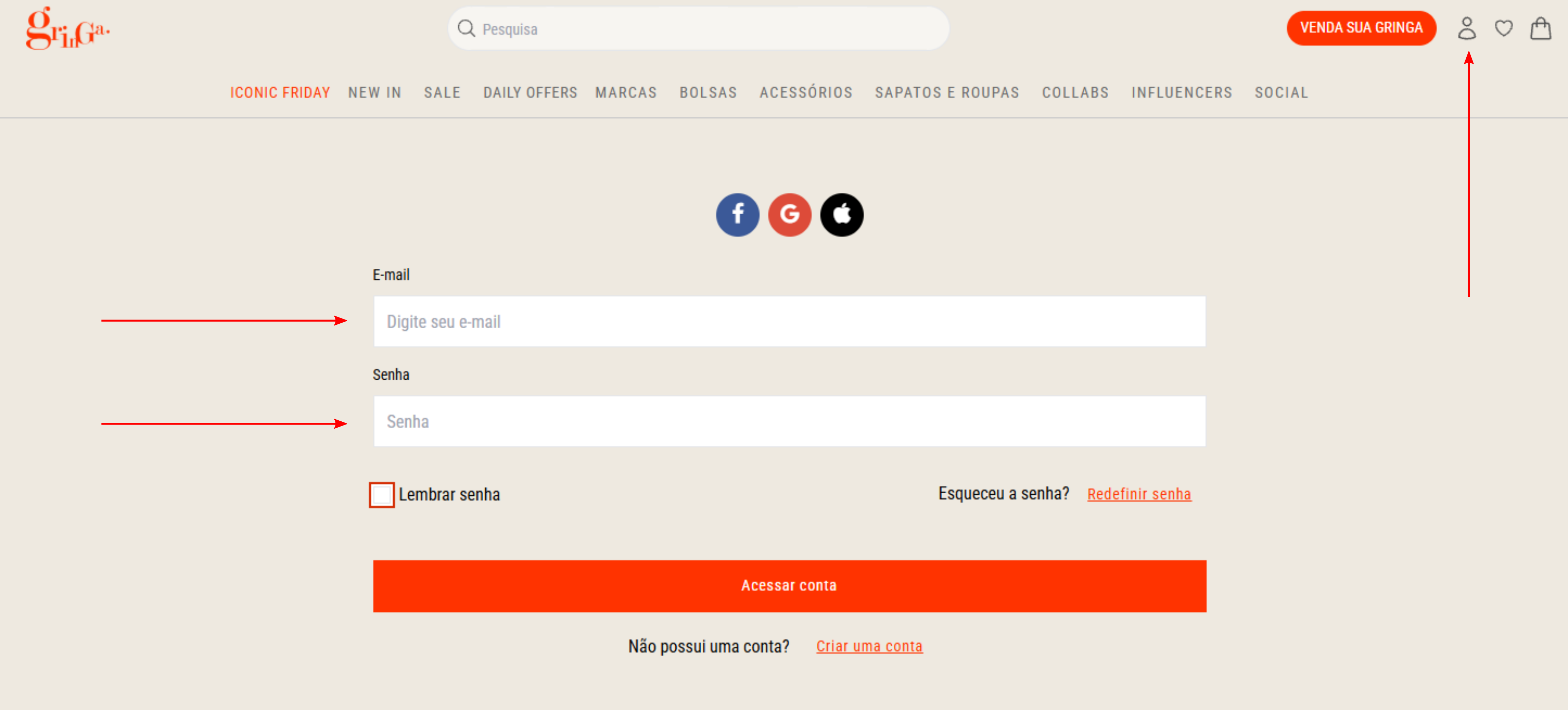The width and height of the screenshot is (1568, 710).
Task: Click the search magnifier icon
Action: pyautogui.click(x=466, y=28)
